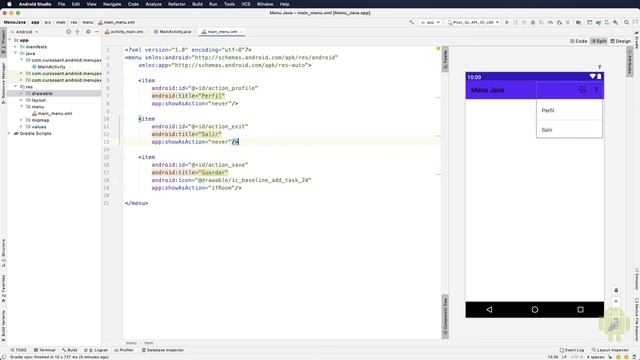Image resolution: width=640 pixels, height=360 pixels.
Task: Open the Navigate menu
Action: [x=112, y=4]
